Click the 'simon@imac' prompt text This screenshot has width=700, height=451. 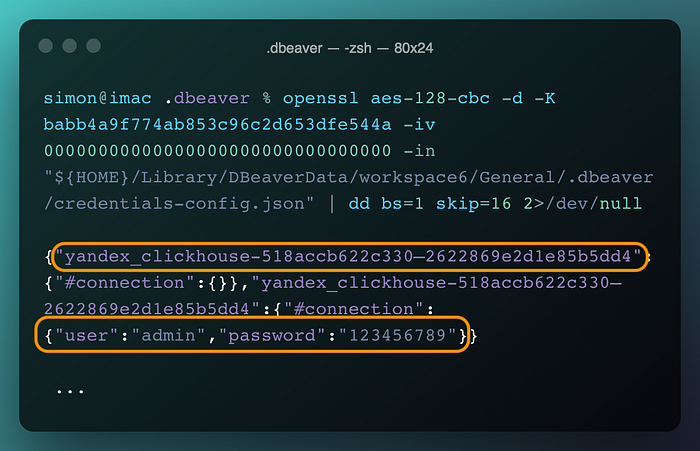[x=97, y=98]
